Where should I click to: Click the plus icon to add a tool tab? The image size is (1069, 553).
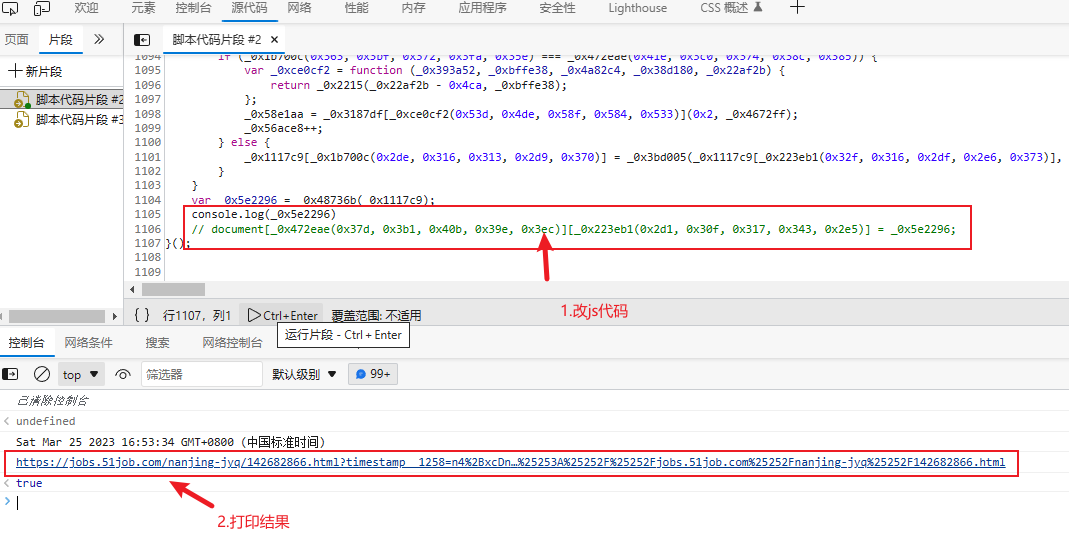[797, 8]
